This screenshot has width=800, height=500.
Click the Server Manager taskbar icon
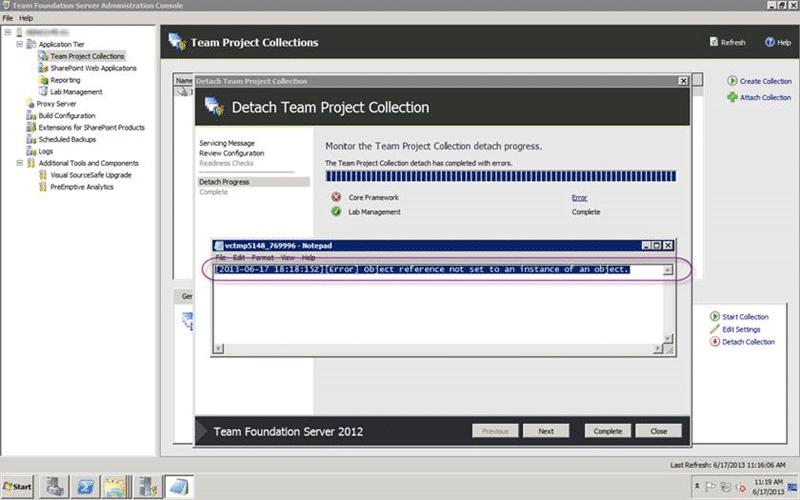point(55,487)
